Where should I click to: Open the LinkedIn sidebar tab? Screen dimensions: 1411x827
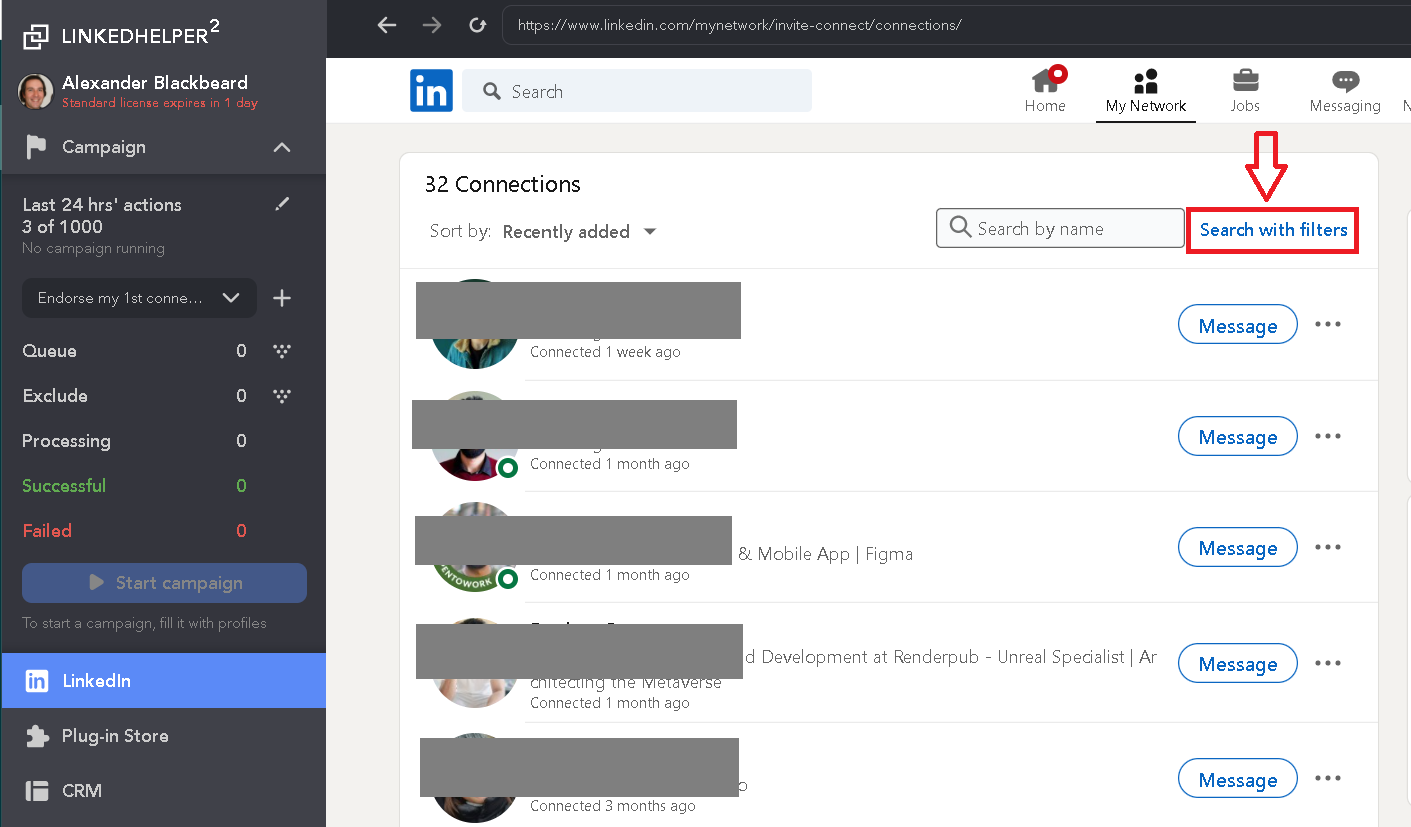163,681
